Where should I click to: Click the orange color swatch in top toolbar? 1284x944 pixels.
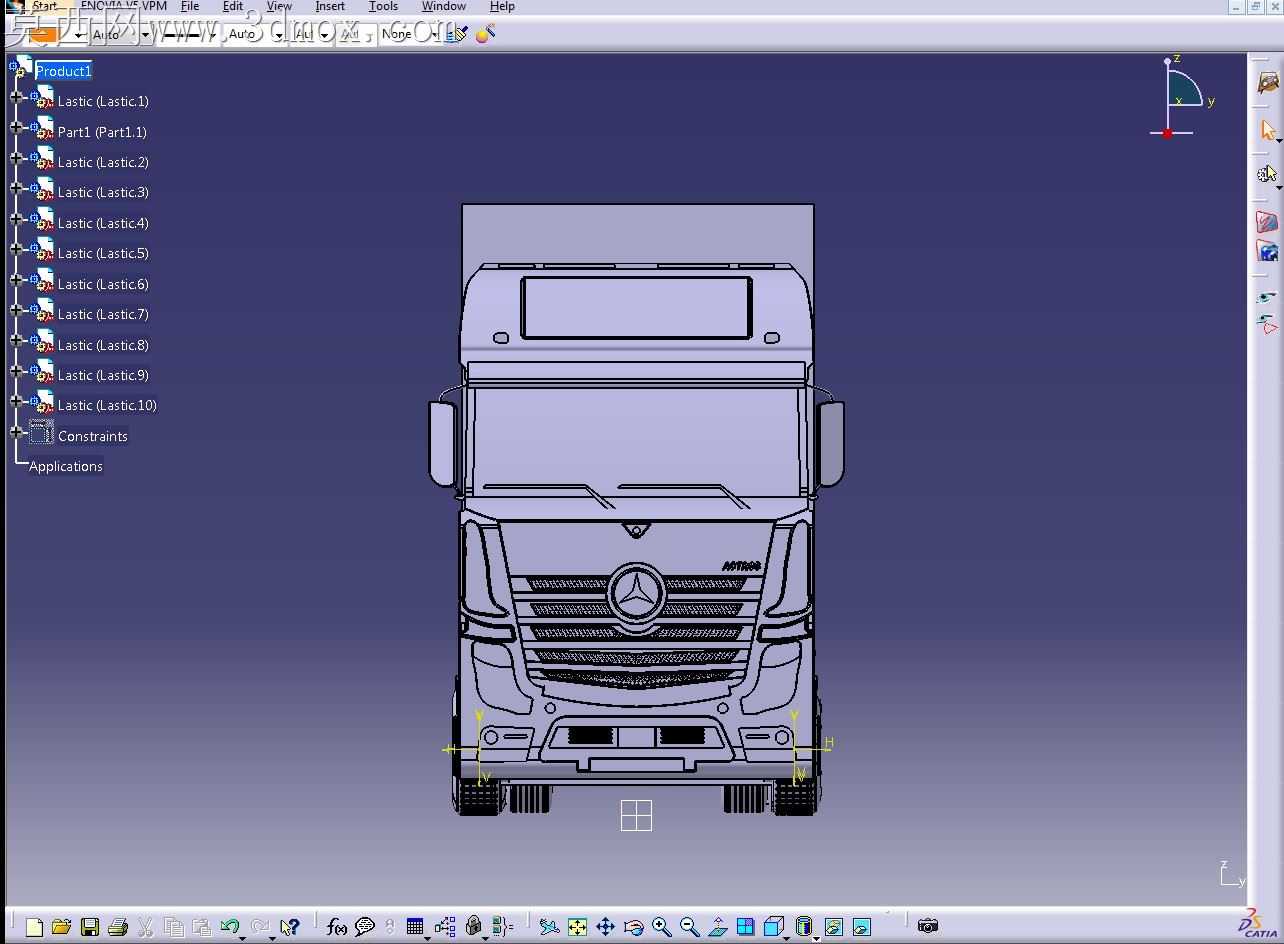tap(43, 35)
